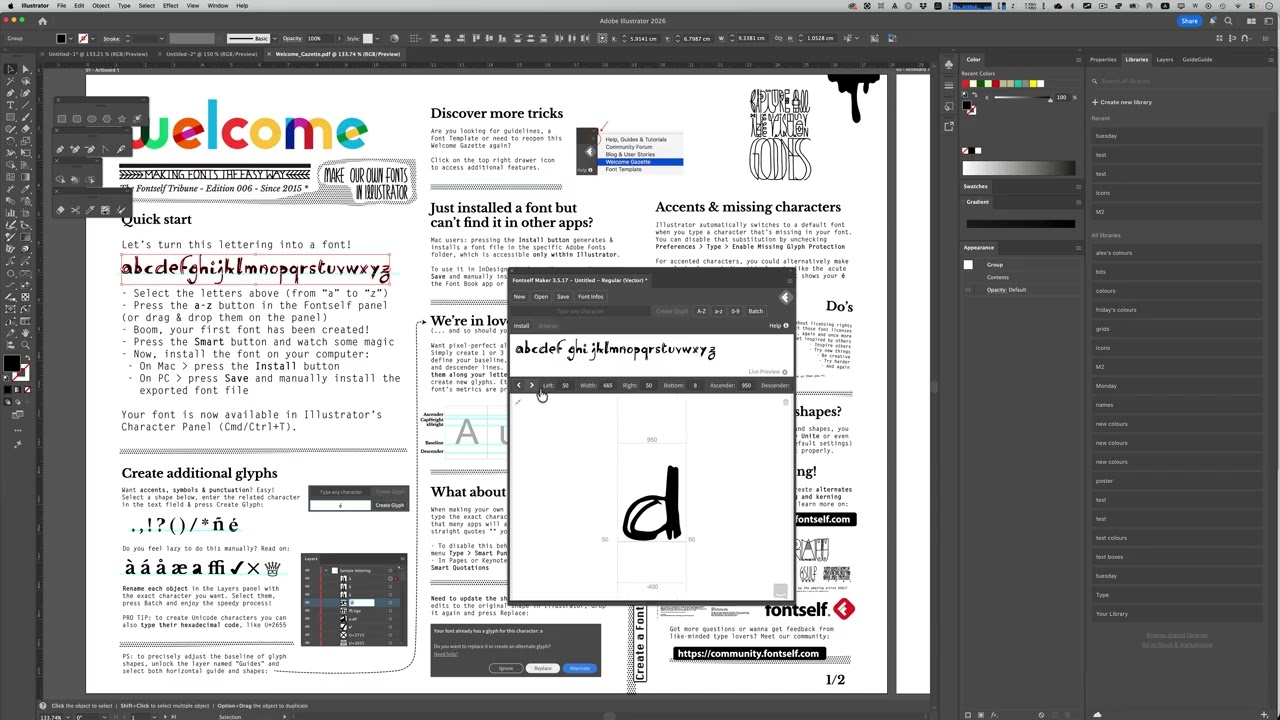Click the Batch button in Fontself
The width and height of the screenshot is (1280, 720).
pos(756,311)
